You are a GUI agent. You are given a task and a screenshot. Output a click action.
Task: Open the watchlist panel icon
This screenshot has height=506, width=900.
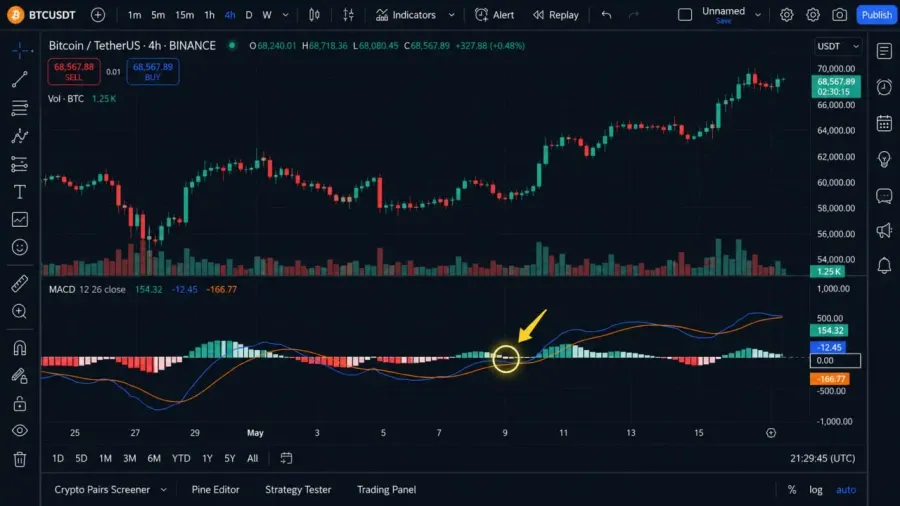(885, 51)
